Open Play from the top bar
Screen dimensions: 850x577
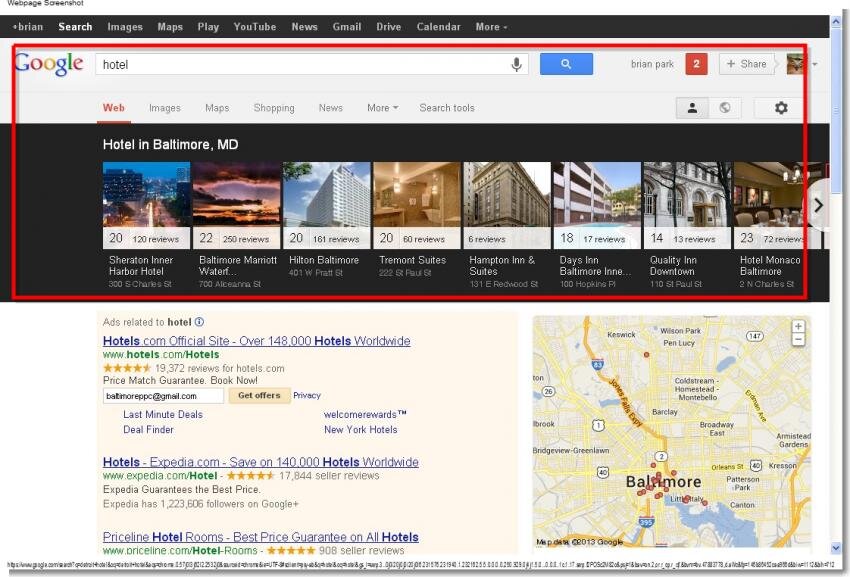coord(208,27)
